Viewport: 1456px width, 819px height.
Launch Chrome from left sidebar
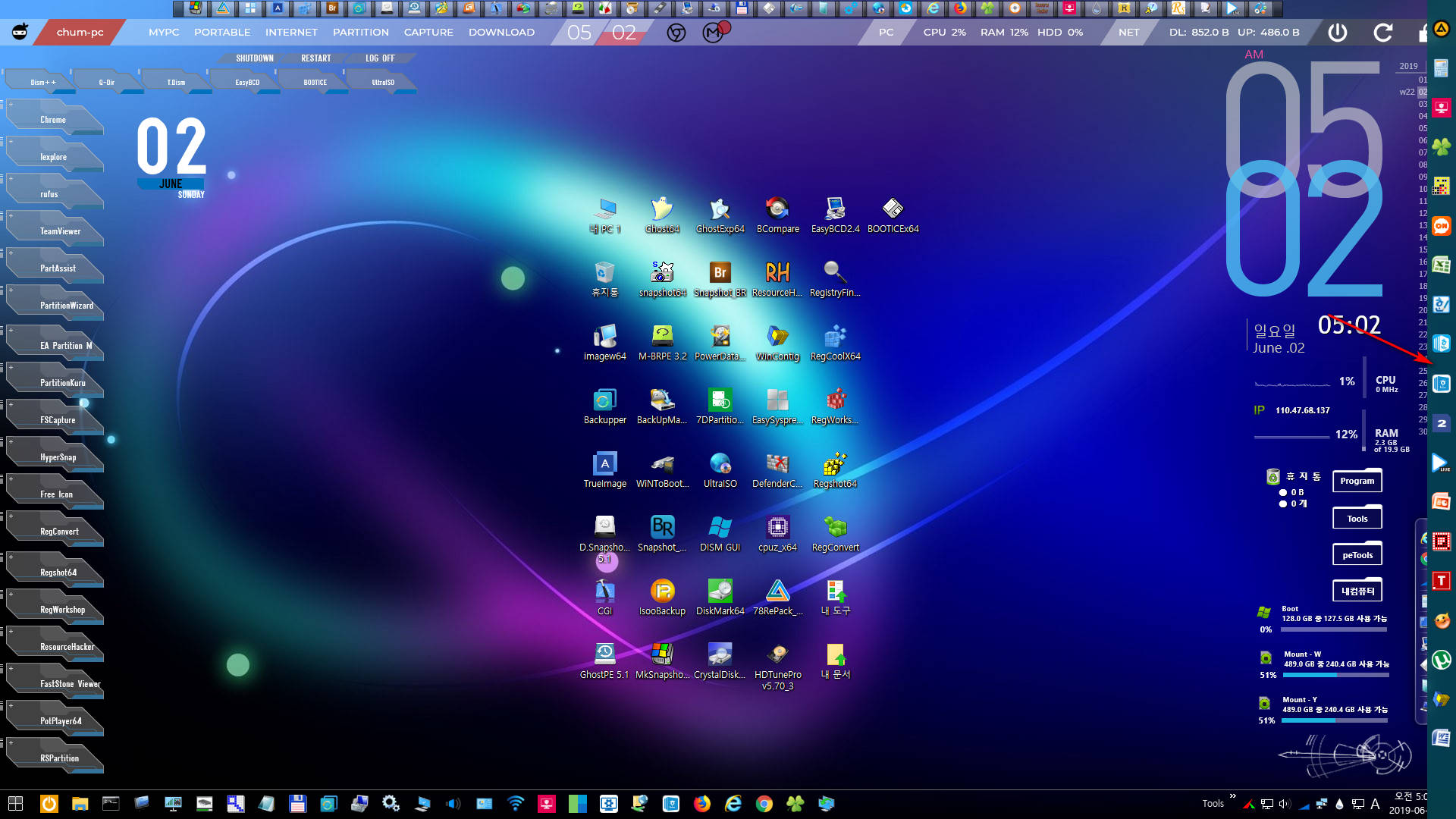(x=55, y=119)
